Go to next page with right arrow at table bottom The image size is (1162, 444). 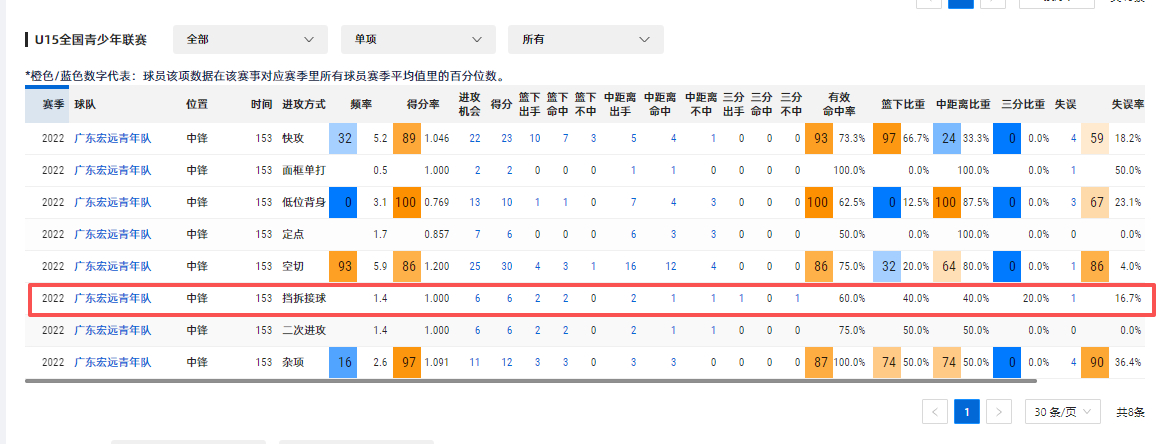pyautogui.click(x=1000, y=412)
